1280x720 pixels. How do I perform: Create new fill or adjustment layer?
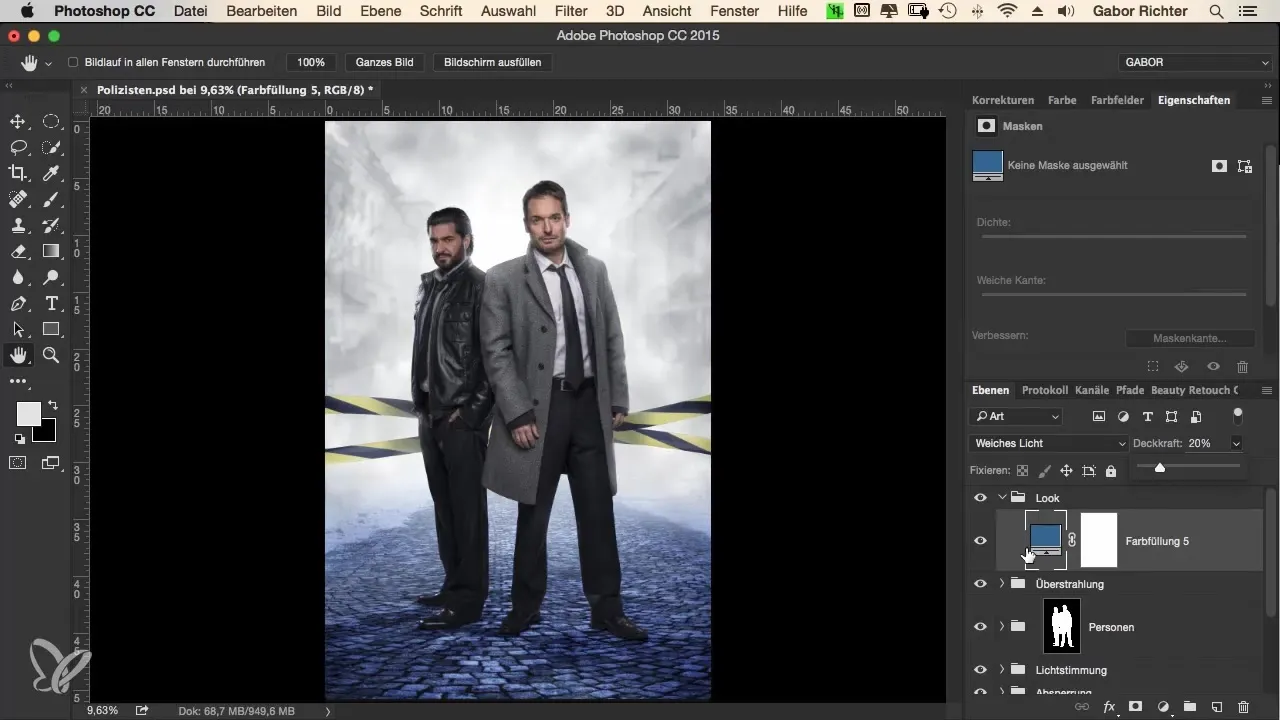(1163, 706)
